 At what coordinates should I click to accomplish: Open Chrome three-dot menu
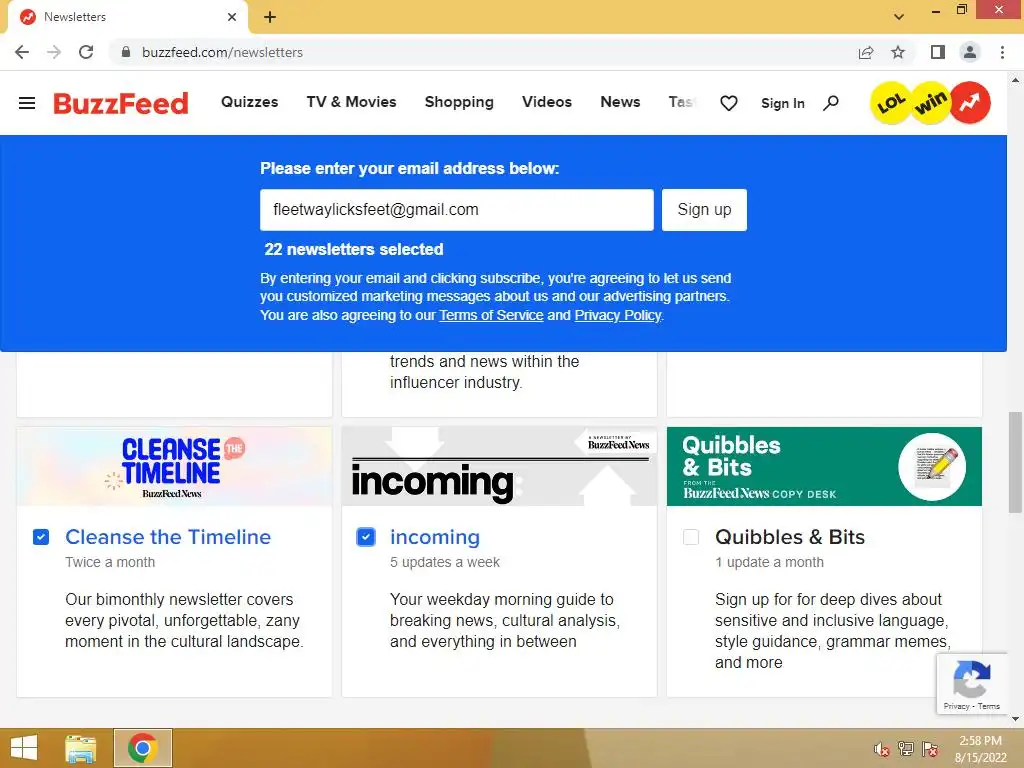point(1002,52)
